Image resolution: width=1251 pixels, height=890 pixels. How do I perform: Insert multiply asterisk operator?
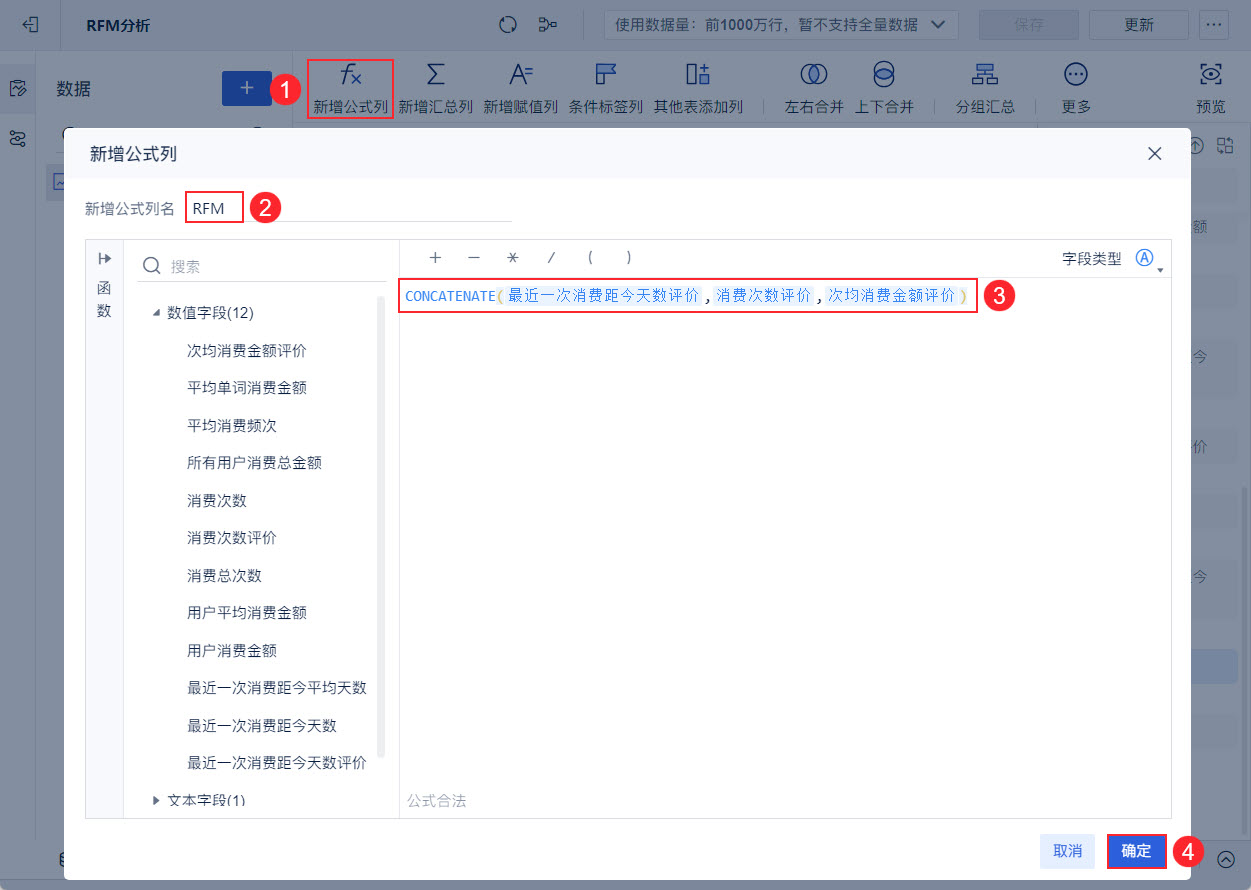(513, 258)
